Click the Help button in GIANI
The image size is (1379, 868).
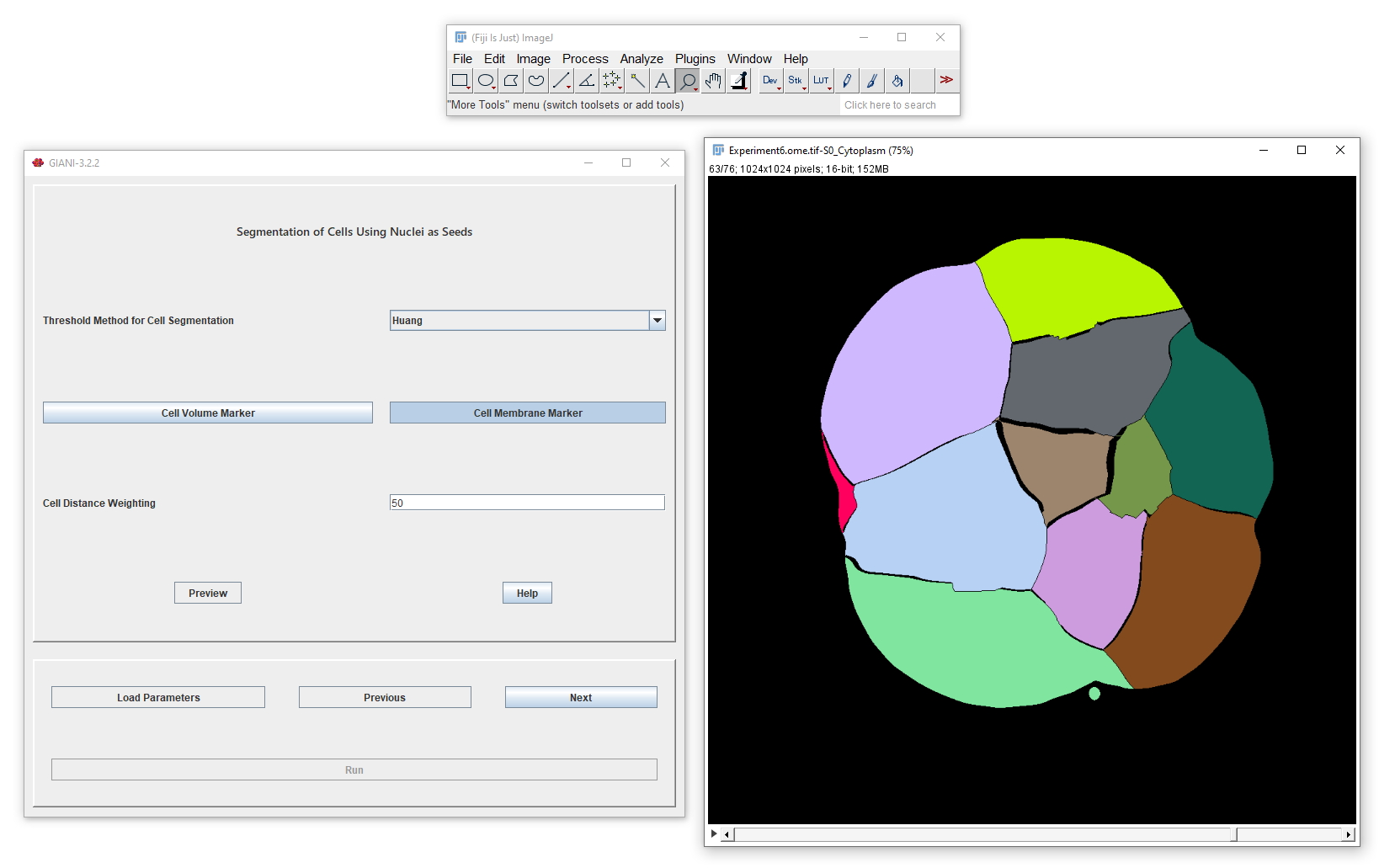pyautogui.click(x=527, y=593)
